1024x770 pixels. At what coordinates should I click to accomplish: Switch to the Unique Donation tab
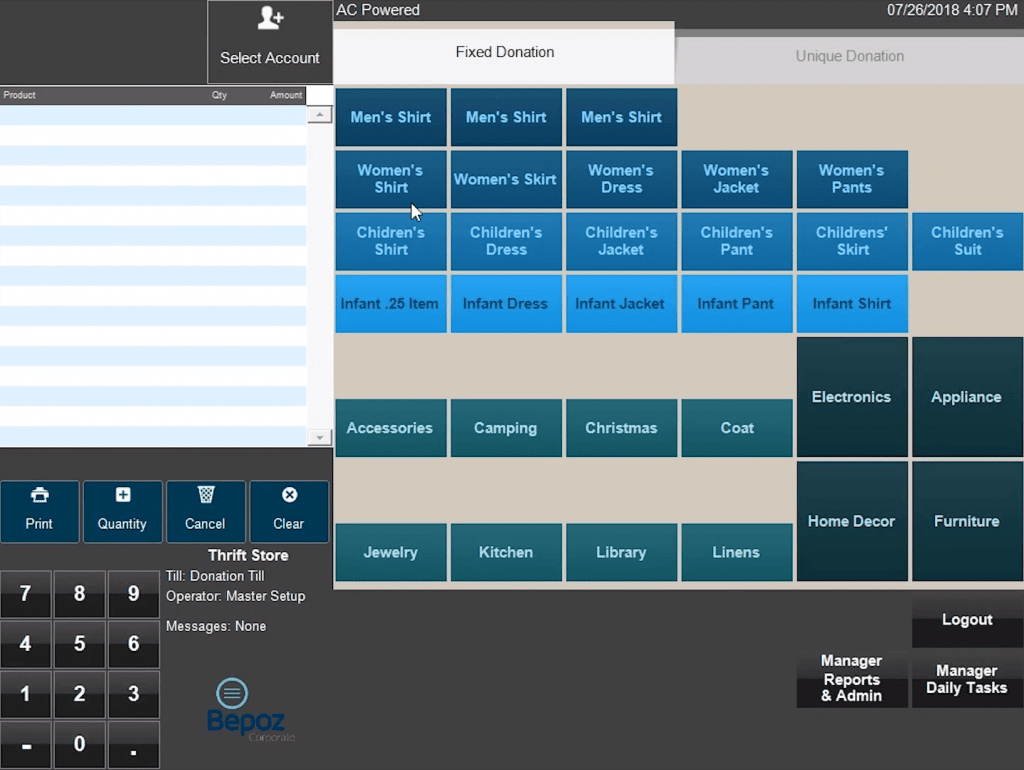(849, 57)
